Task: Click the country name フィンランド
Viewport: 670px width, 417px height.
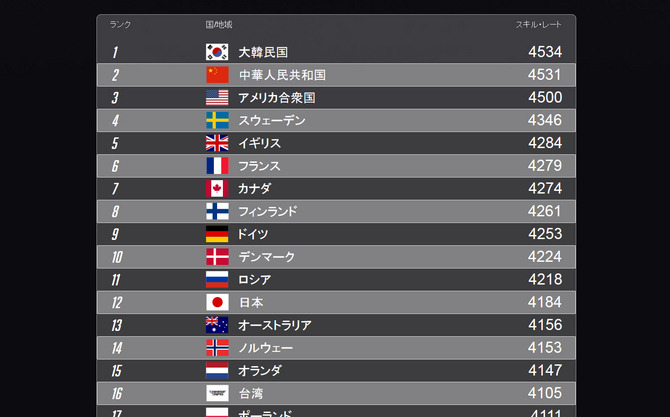Action: click(267, 211)
